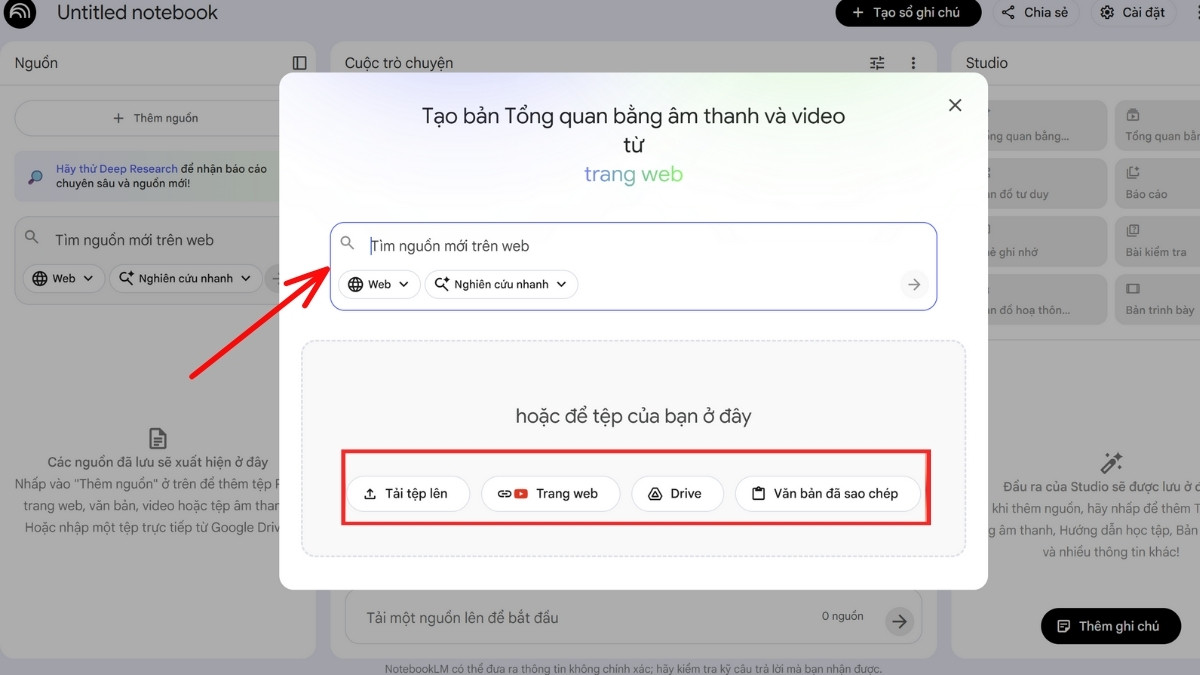Open chat configuration with the tune icon
The height and width of the screenshot is (675, 1200).
point(876,62)
